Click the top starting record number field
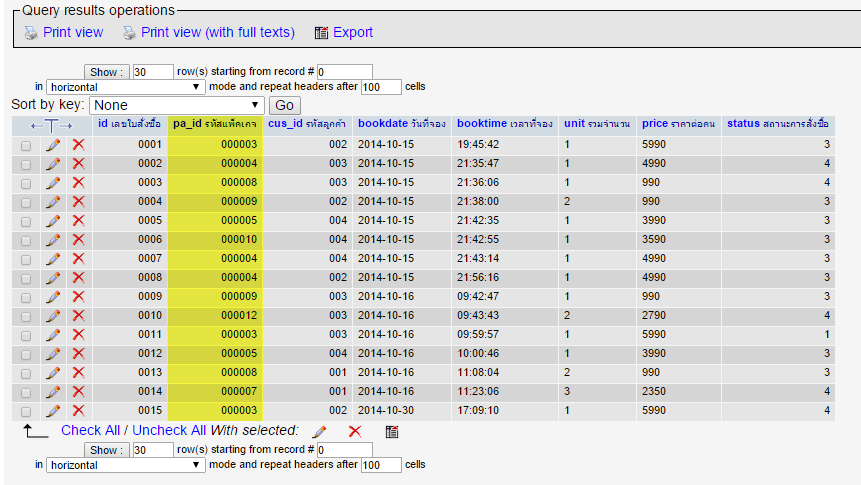Viewport: 861px width, 485px height. coord(345,72)
